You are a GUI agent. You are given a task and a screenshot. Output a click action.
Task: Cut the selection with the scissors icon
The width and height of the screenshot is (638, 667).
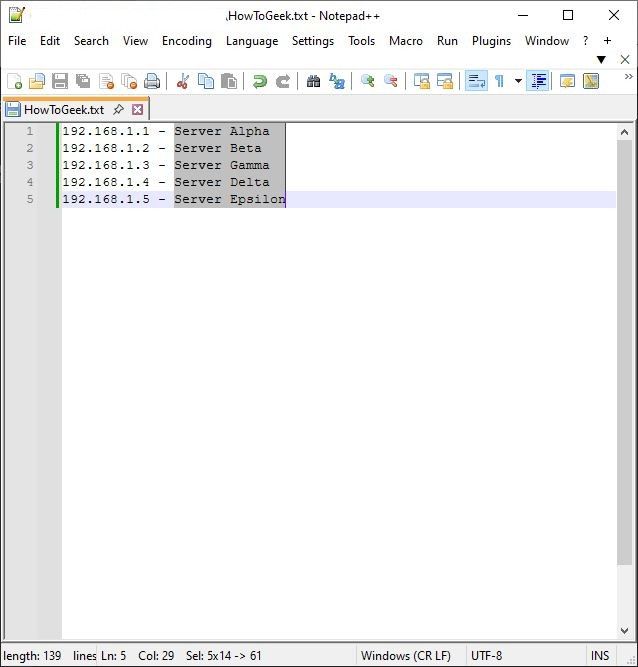[x=183, y=81]
